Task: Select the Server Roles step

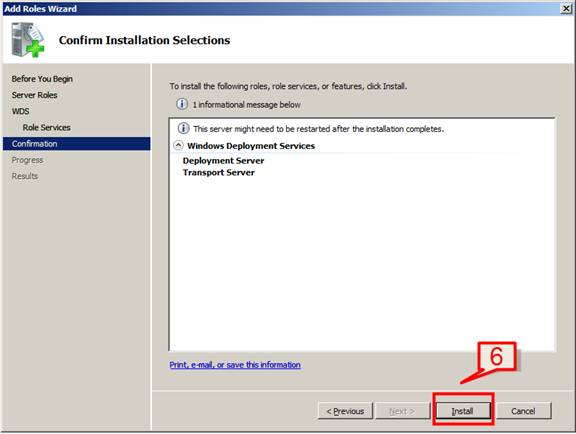Action: [x=35, y=95]
